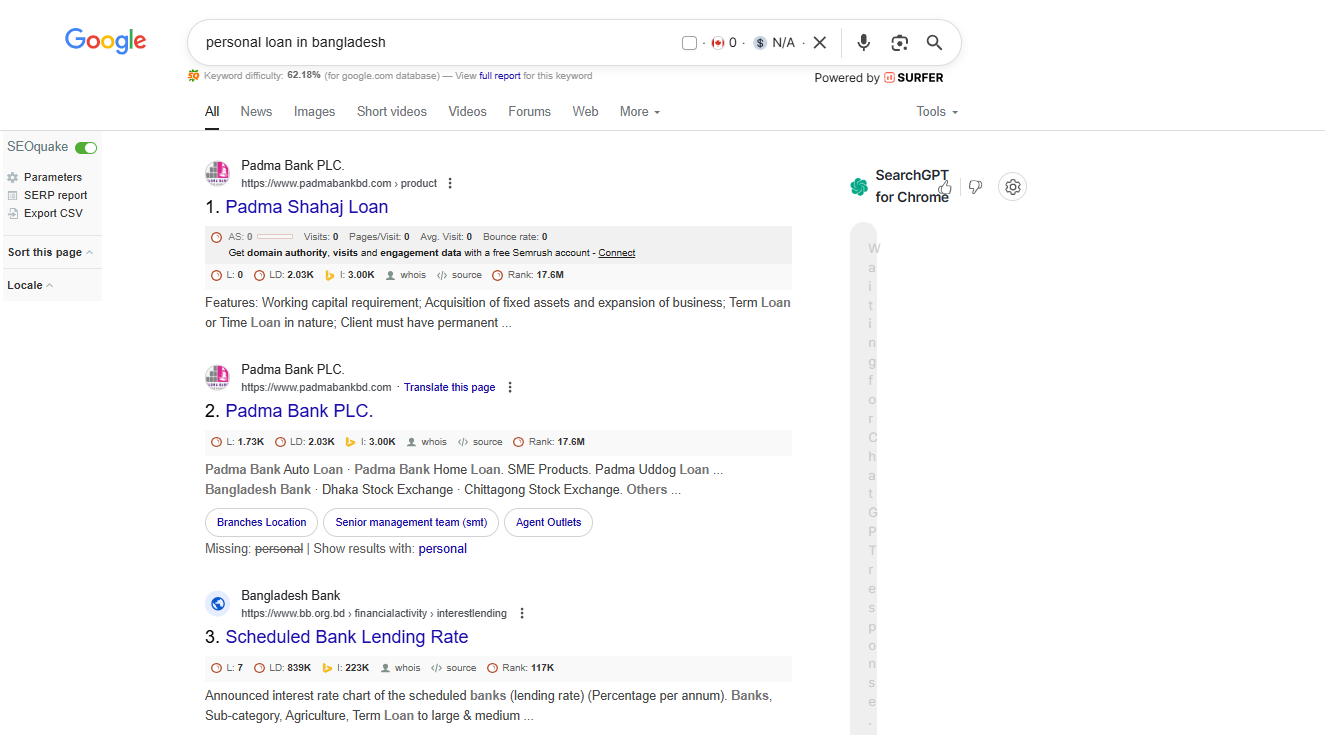Viewport: 1325px width, 735px height.
Task: Click the Branches Location sitelink button
Action: (261, 522)
